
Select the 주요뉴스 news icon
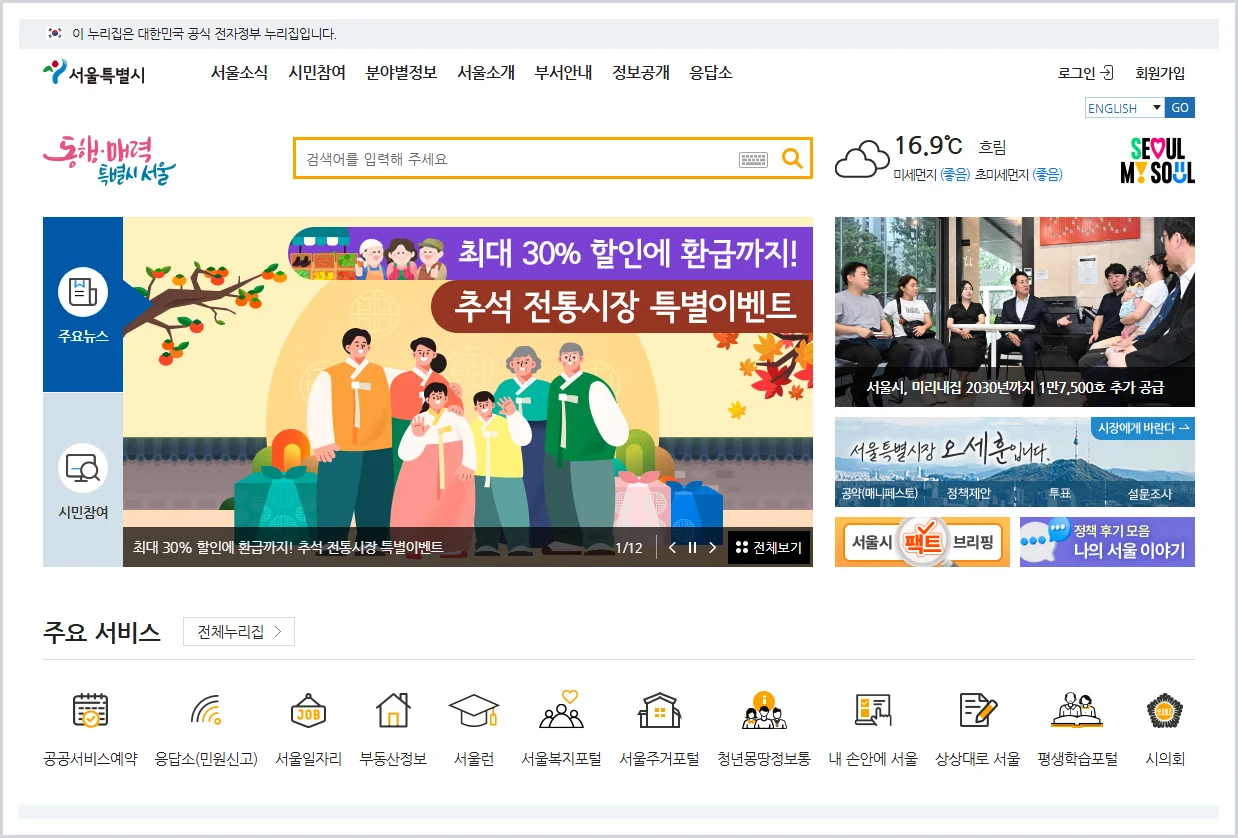point(83,293)
